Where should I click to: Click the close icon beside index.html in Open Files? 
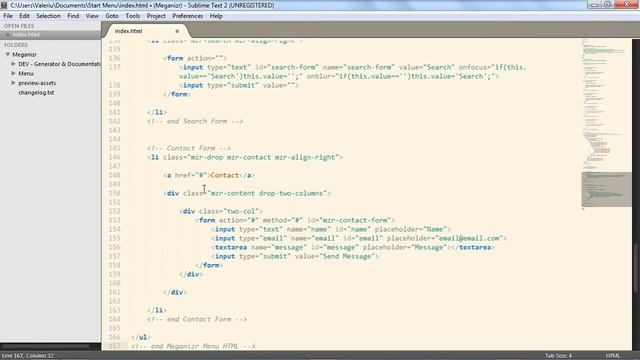8,35
